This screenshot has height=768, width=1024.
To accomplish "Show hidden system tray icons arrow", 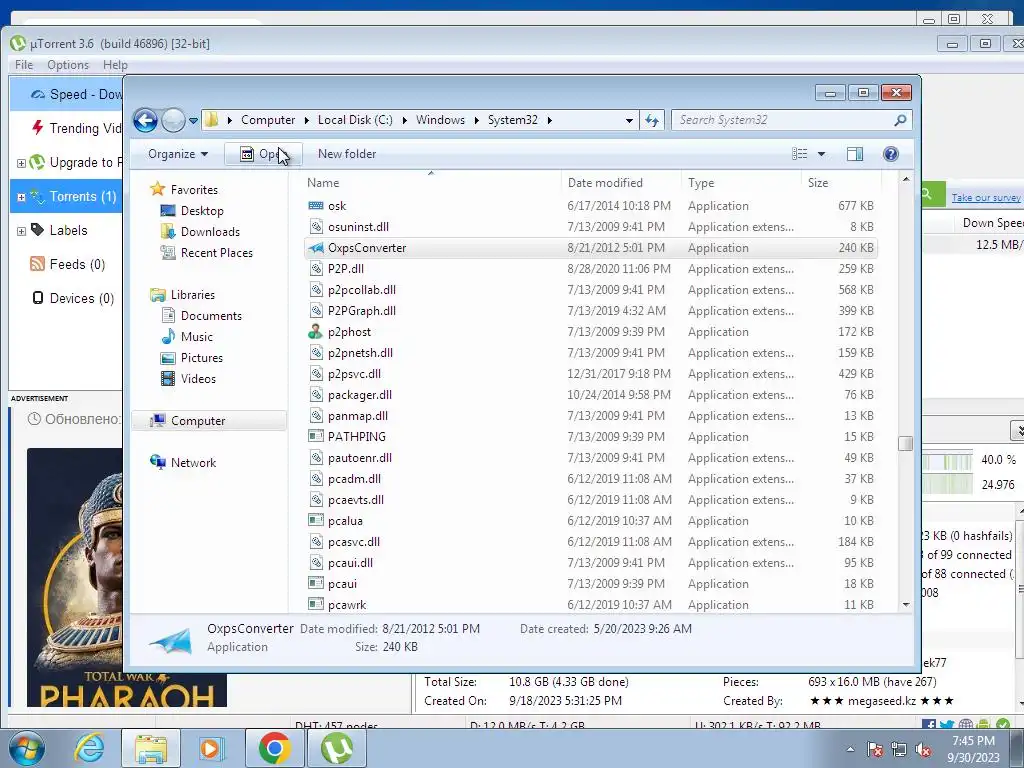I will tap(850, 749).
